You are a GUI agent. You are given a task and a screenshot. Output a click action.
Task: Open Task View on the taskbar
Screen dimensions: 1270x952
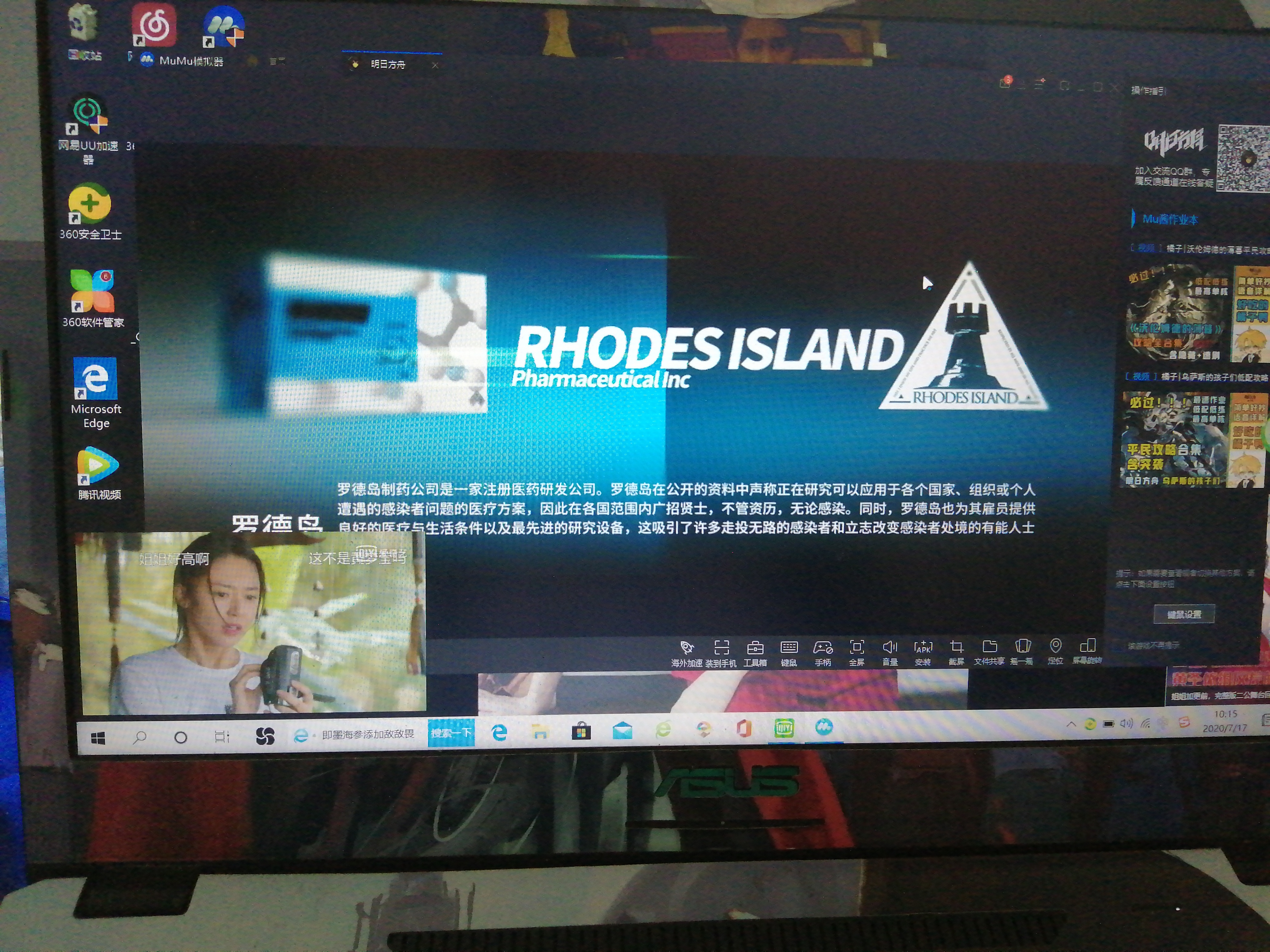tap(222, 737)
